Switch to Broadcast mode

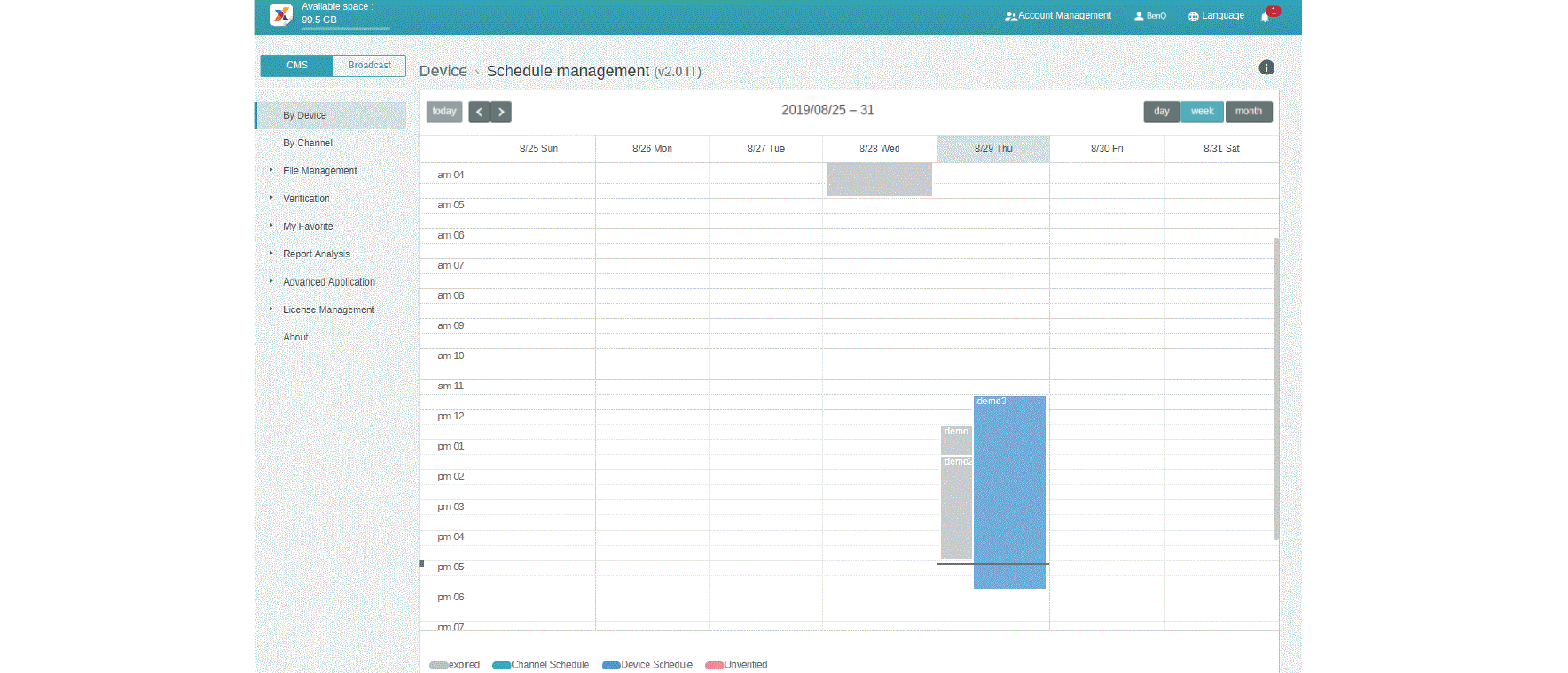[x=369, y=66]
